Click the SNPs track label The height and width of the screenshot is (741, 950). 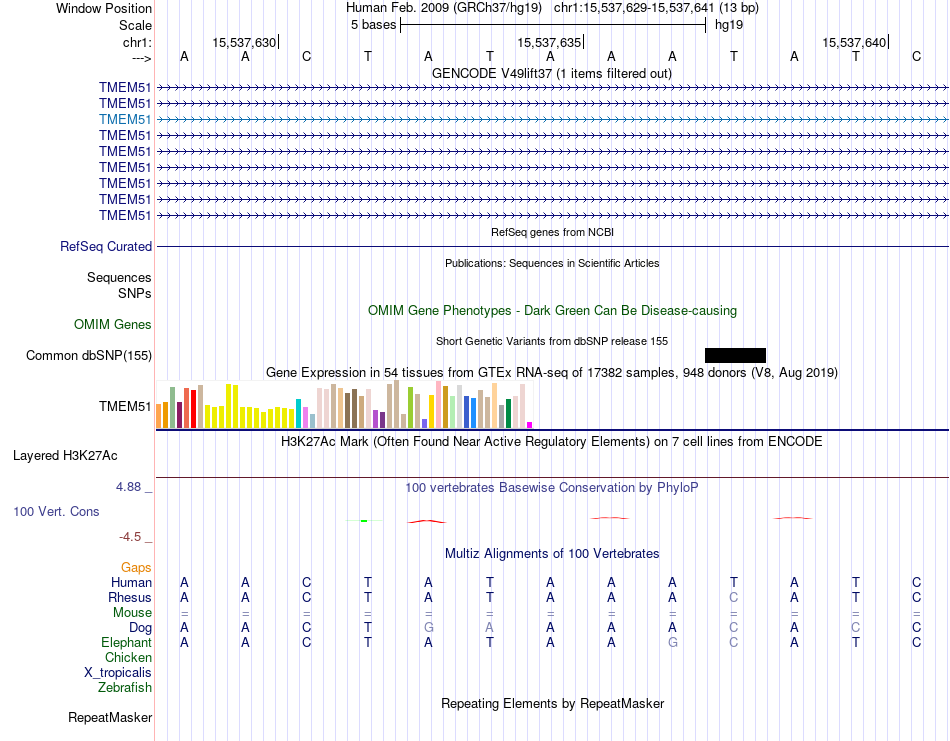click(x=135, y=293)
